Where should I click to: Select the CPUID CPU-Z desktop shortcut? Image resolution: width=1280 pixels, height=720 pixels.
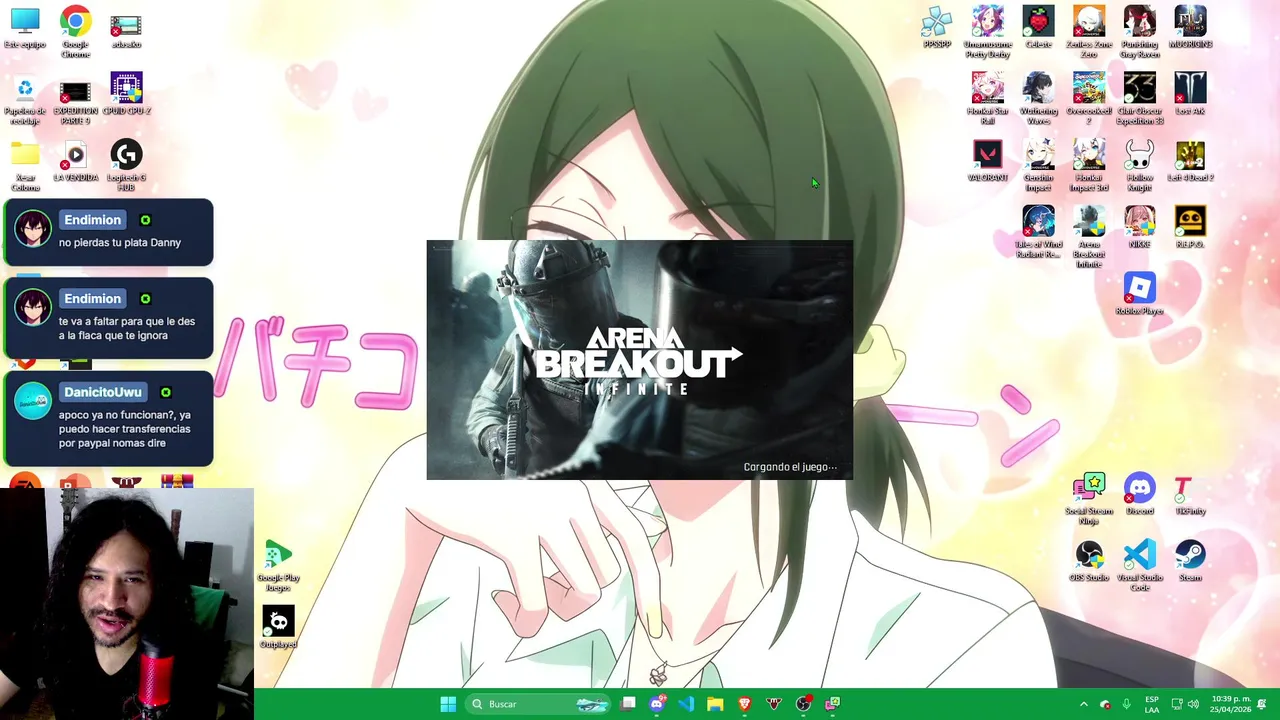tap(126, 94)
